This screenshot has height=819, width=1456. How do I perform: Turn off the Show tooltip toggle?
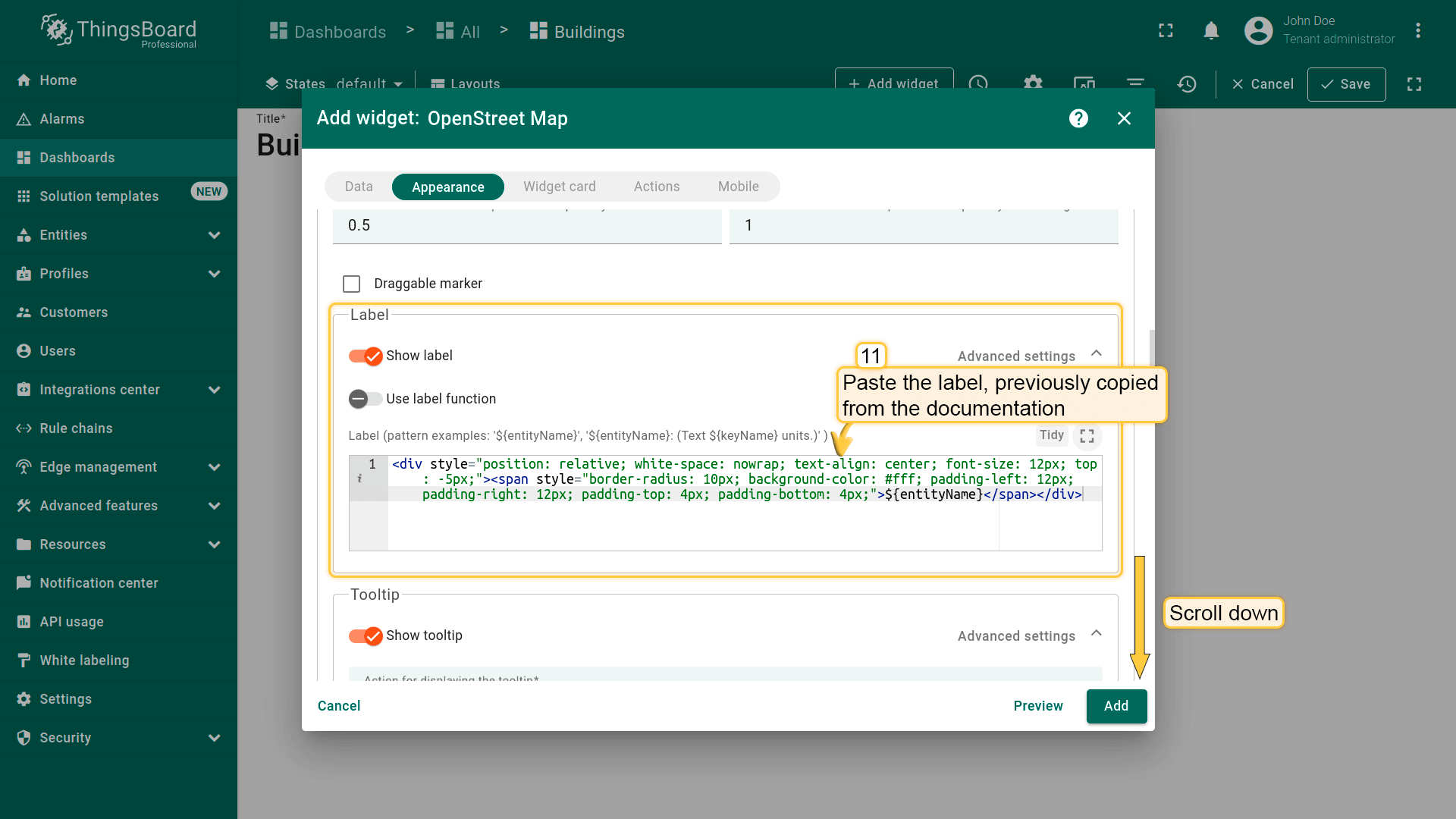tap(366, 635)
